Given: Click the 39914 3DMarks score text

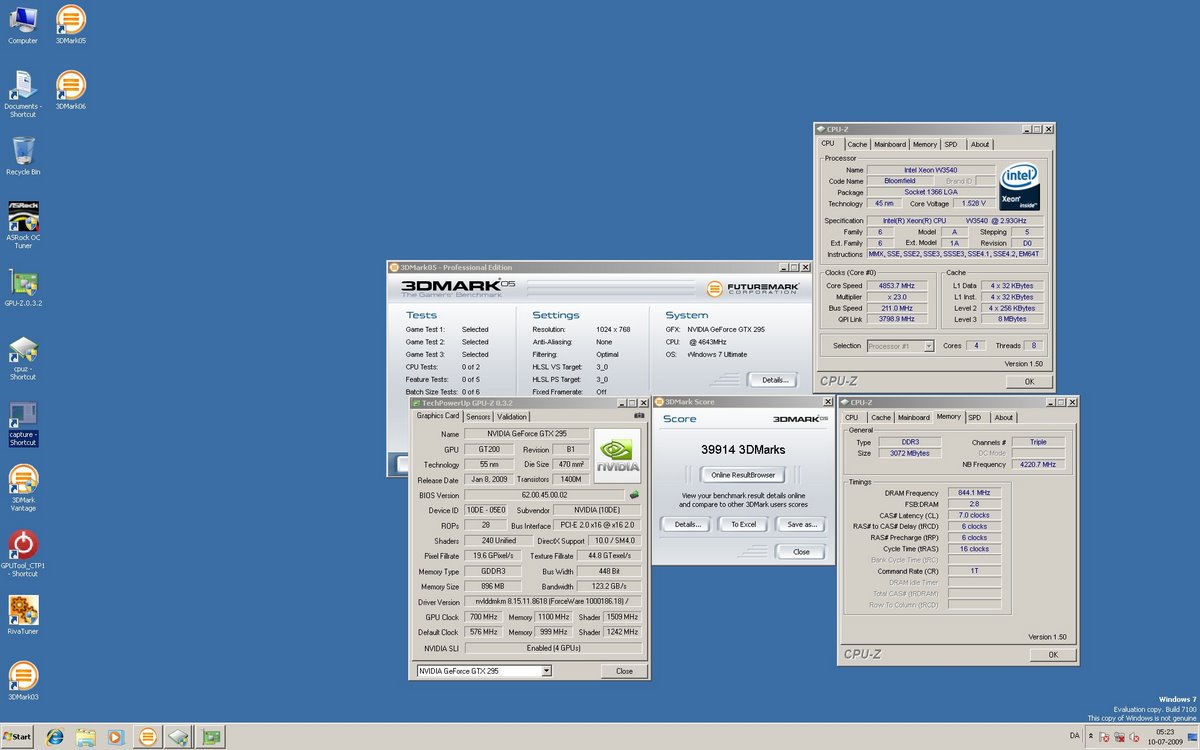Looking at the screenshot, I should click(741, 450).
